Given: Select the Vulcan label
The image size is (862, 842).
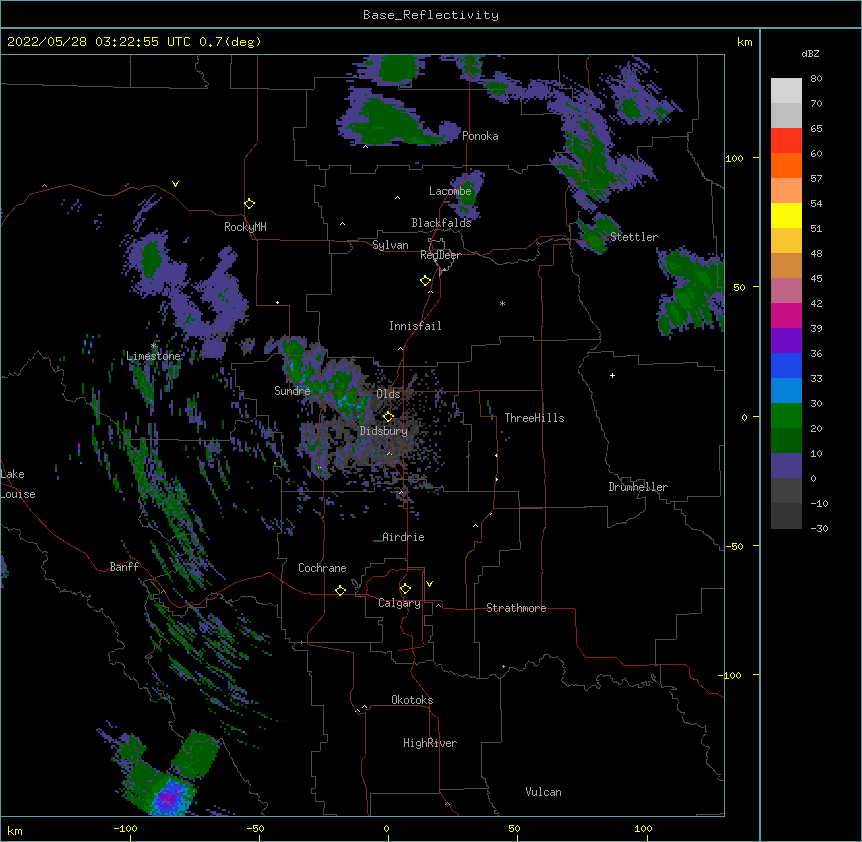Looking at the screenshot, I should [543, 792].
